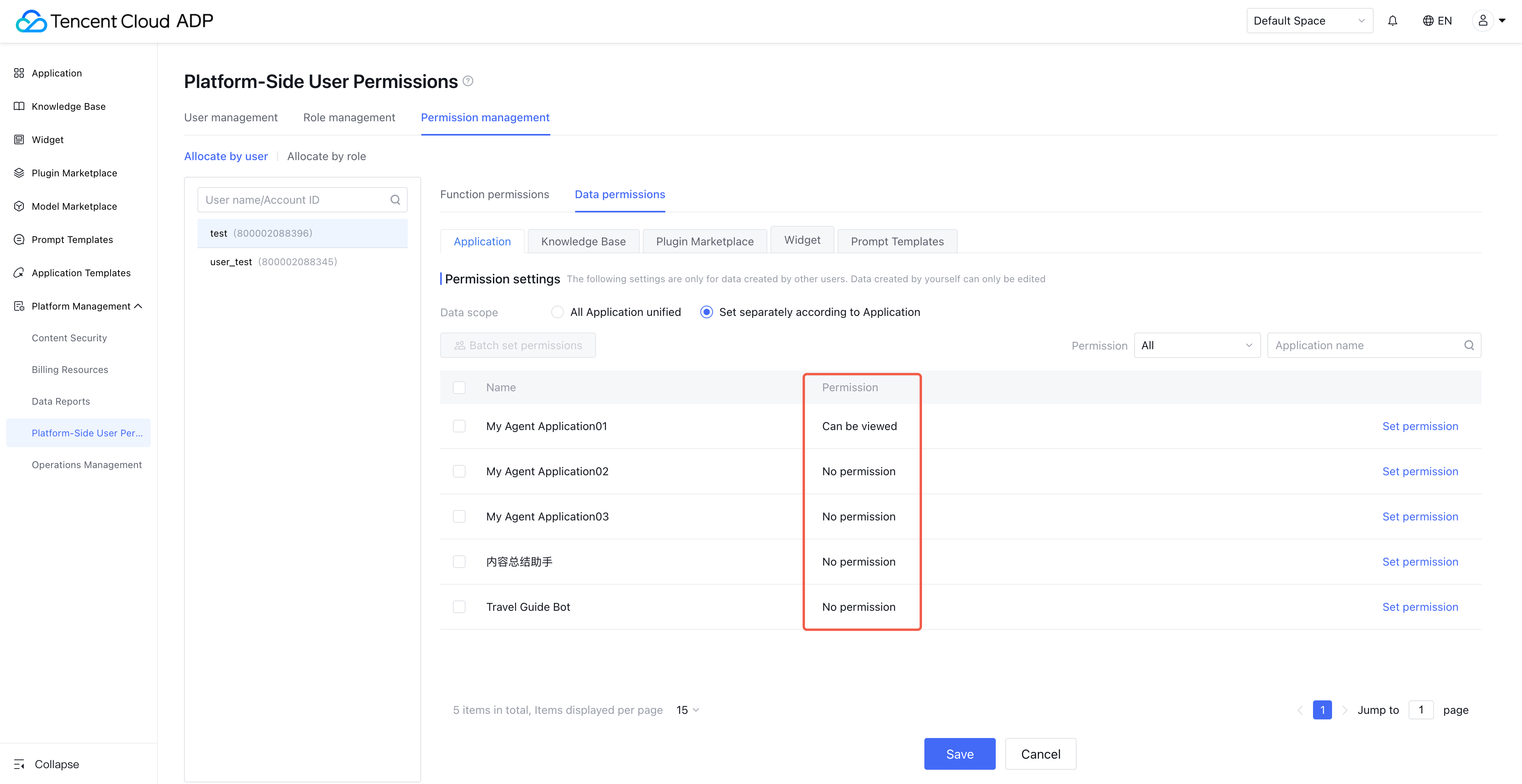Switch to the Role management tab
The width and height of the screenshot is (1522, 784).
349,117
